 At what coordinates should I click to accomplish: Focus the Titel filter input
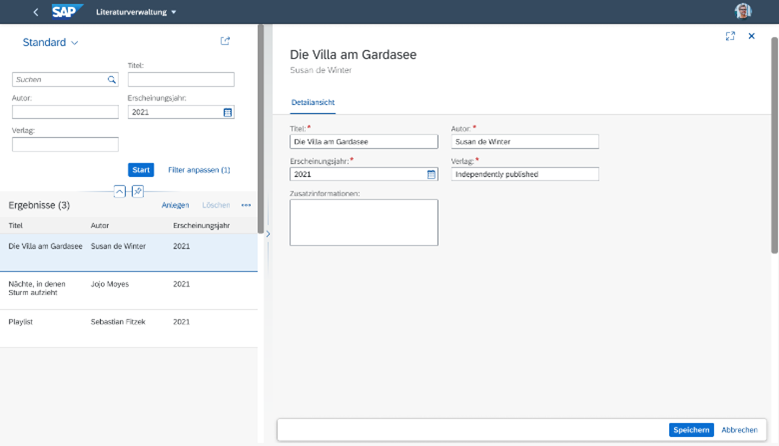(181, 79)
